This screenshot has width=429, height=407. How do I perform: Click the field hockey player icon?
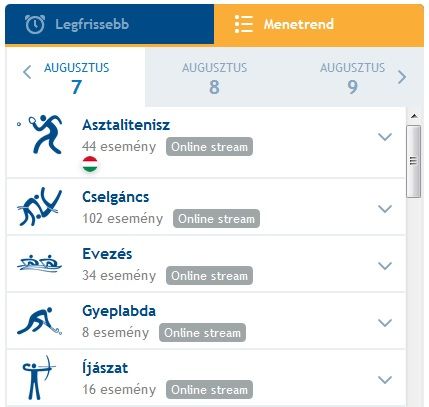(39, 321)
